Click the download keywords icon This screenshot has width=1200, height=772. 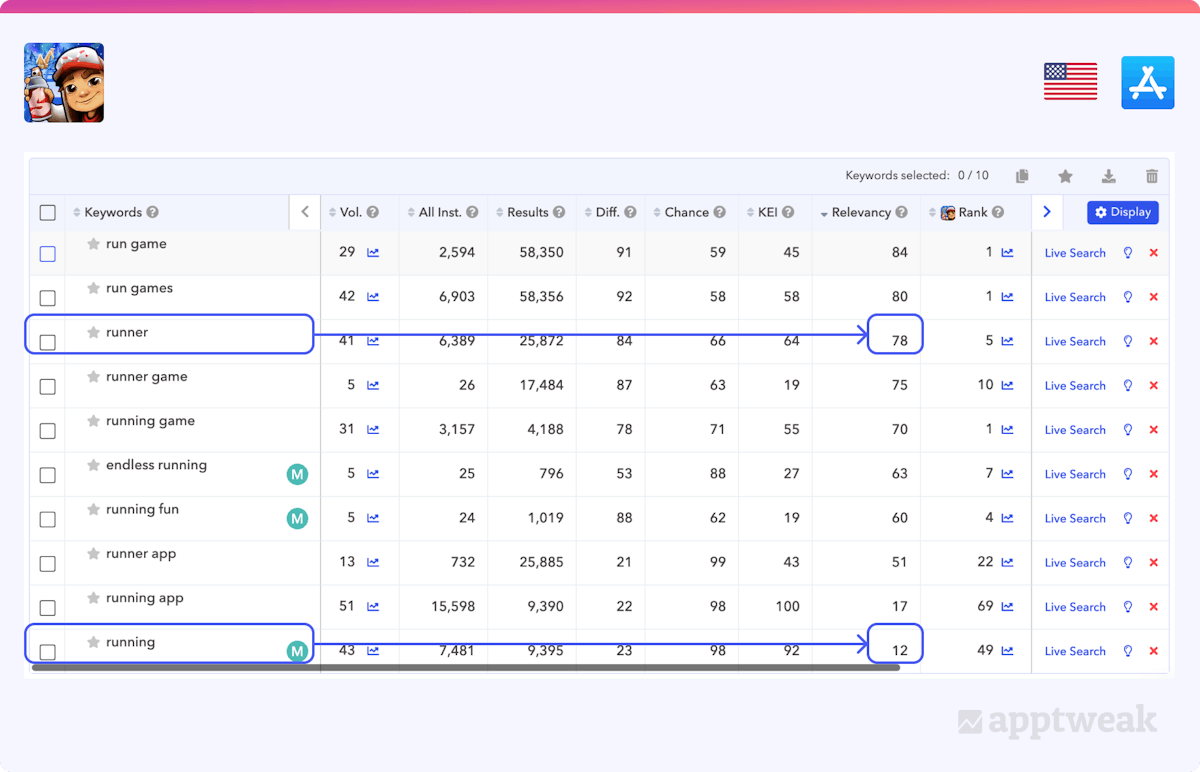(1108, 176)
